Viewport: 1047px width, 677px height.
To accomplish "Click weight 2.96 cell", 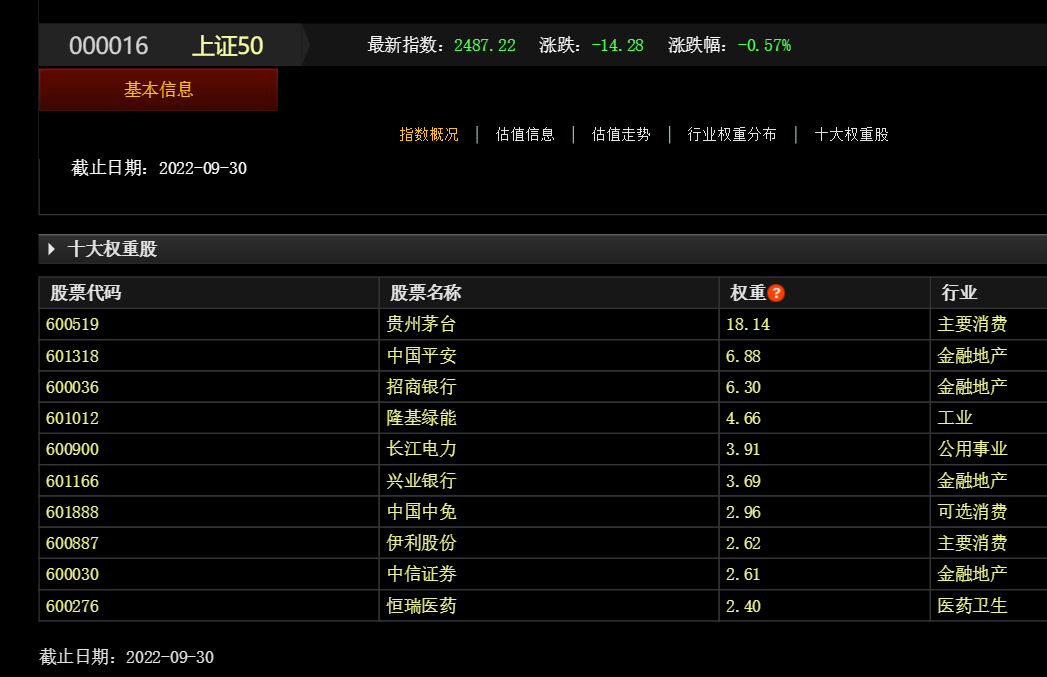I will (x=743, y=512).
